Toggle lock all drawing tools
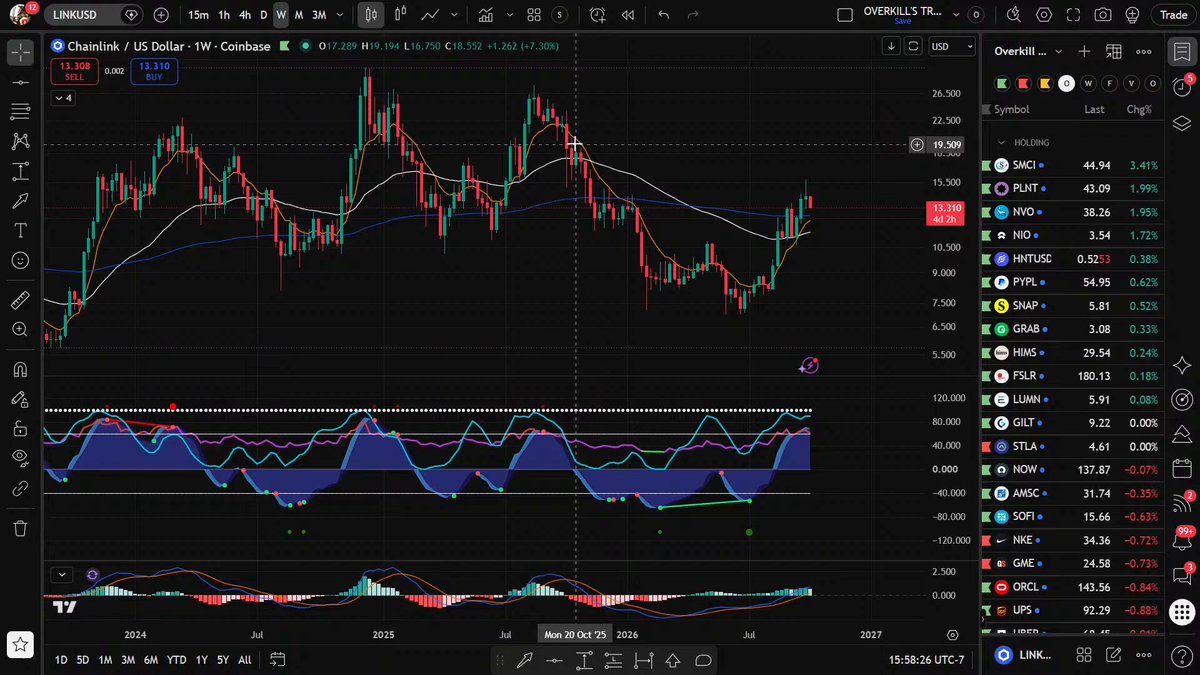 (20, 428)
